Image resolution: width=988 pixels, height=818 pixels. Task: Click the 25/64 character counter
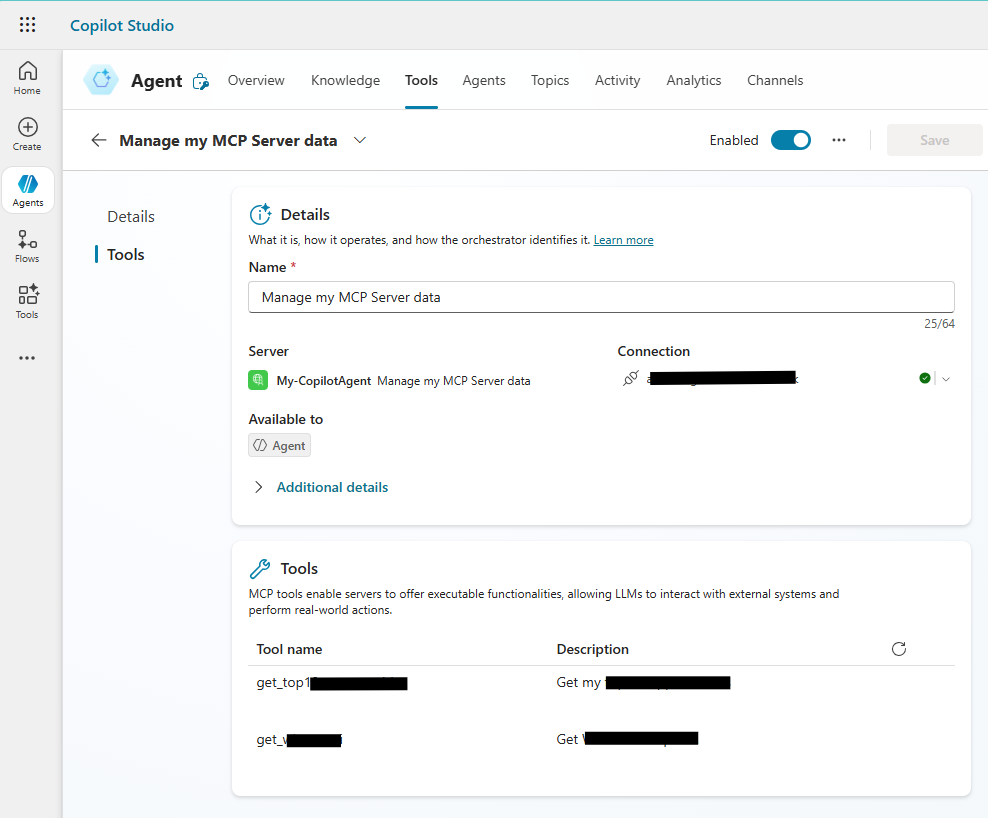[939, 324]
